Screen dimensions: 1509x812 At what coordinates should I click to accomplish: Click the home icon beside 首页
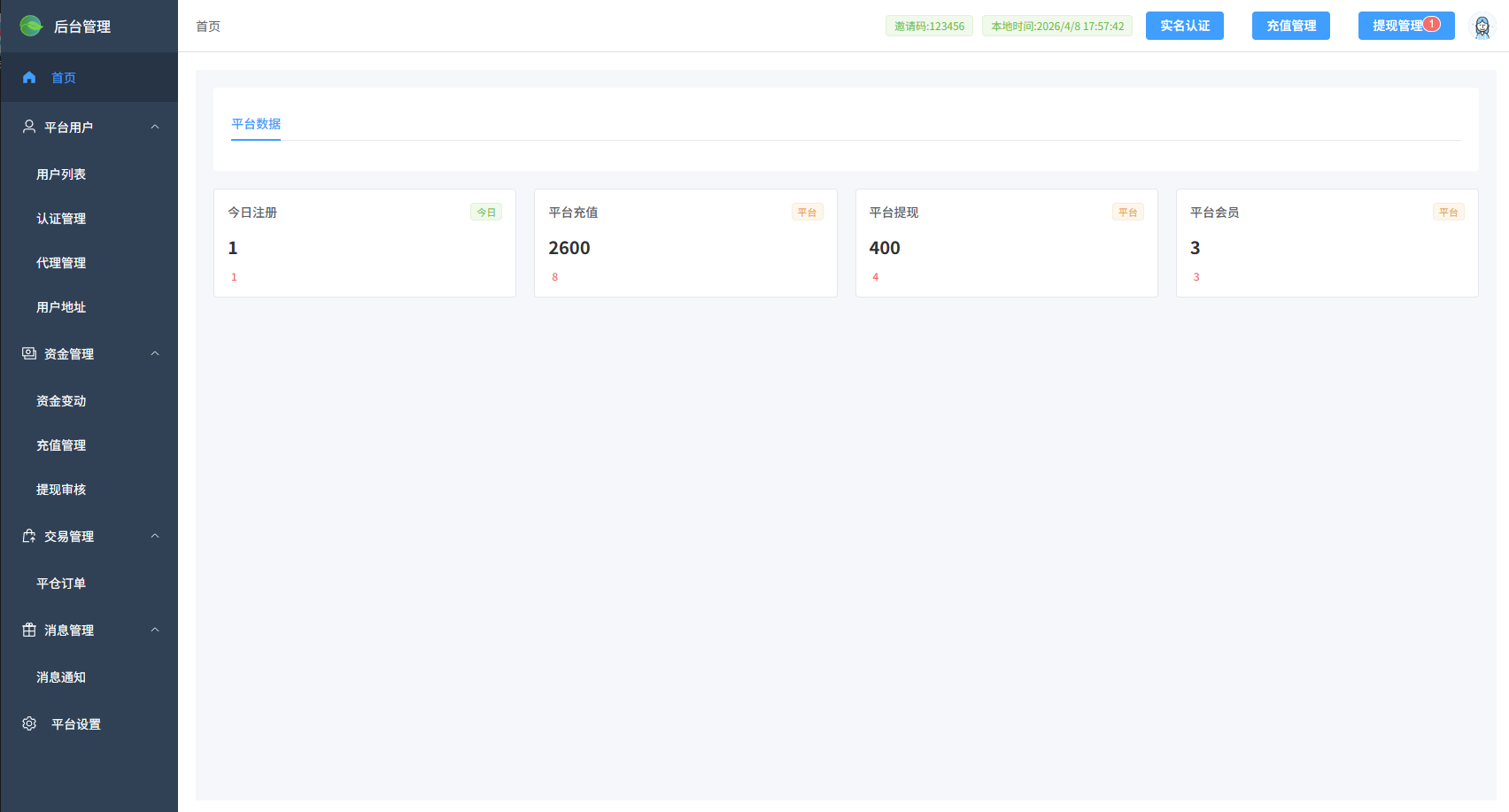[x=29, y=78]
